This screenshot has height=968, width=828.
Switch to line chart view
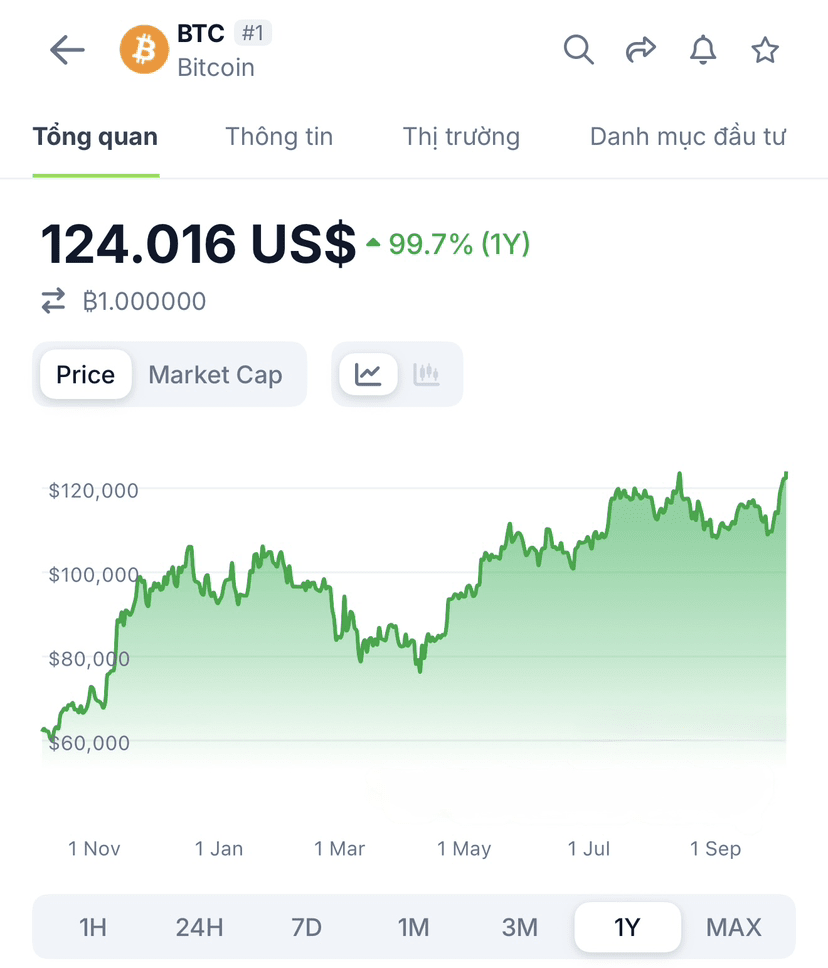pyautogui.click(x=368, y=374)
